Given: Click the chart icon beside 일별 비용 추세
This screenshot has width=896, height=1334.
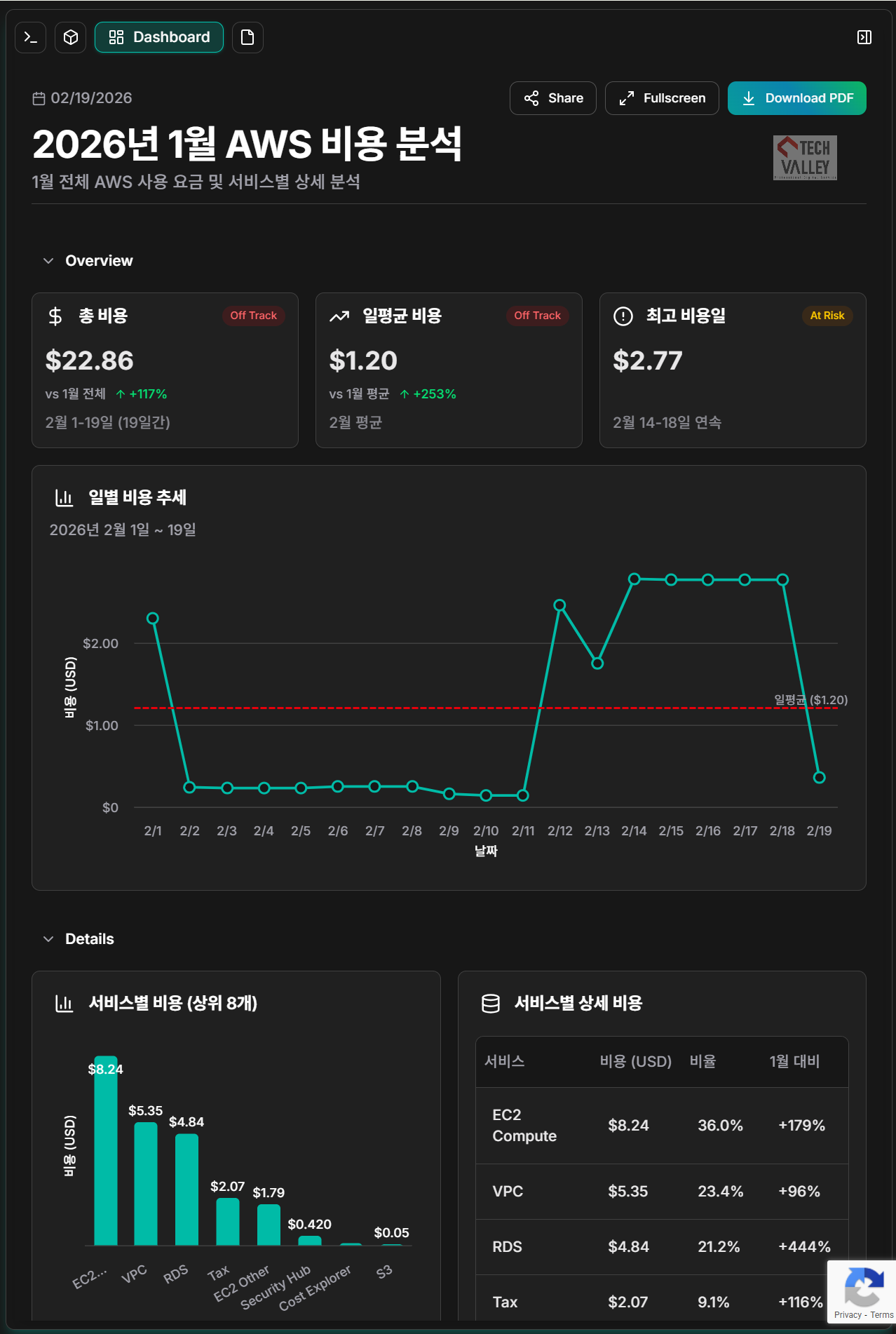Looking at the screenshot, I should point(64,498).
